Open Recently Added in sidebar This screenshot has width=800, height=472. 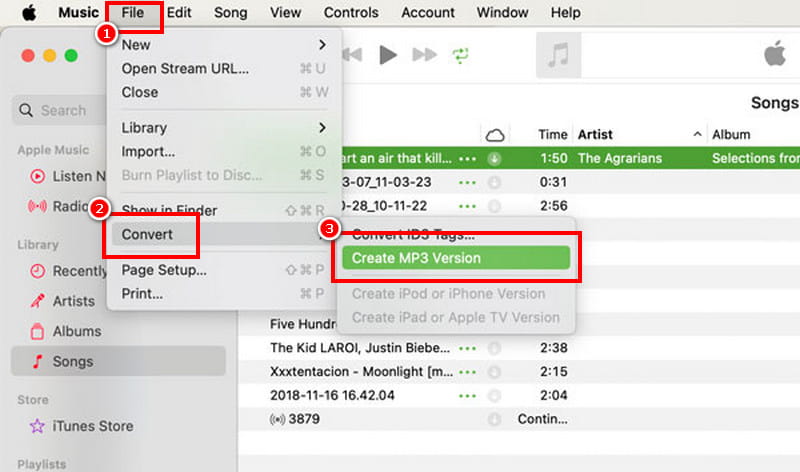pos(69,271)
